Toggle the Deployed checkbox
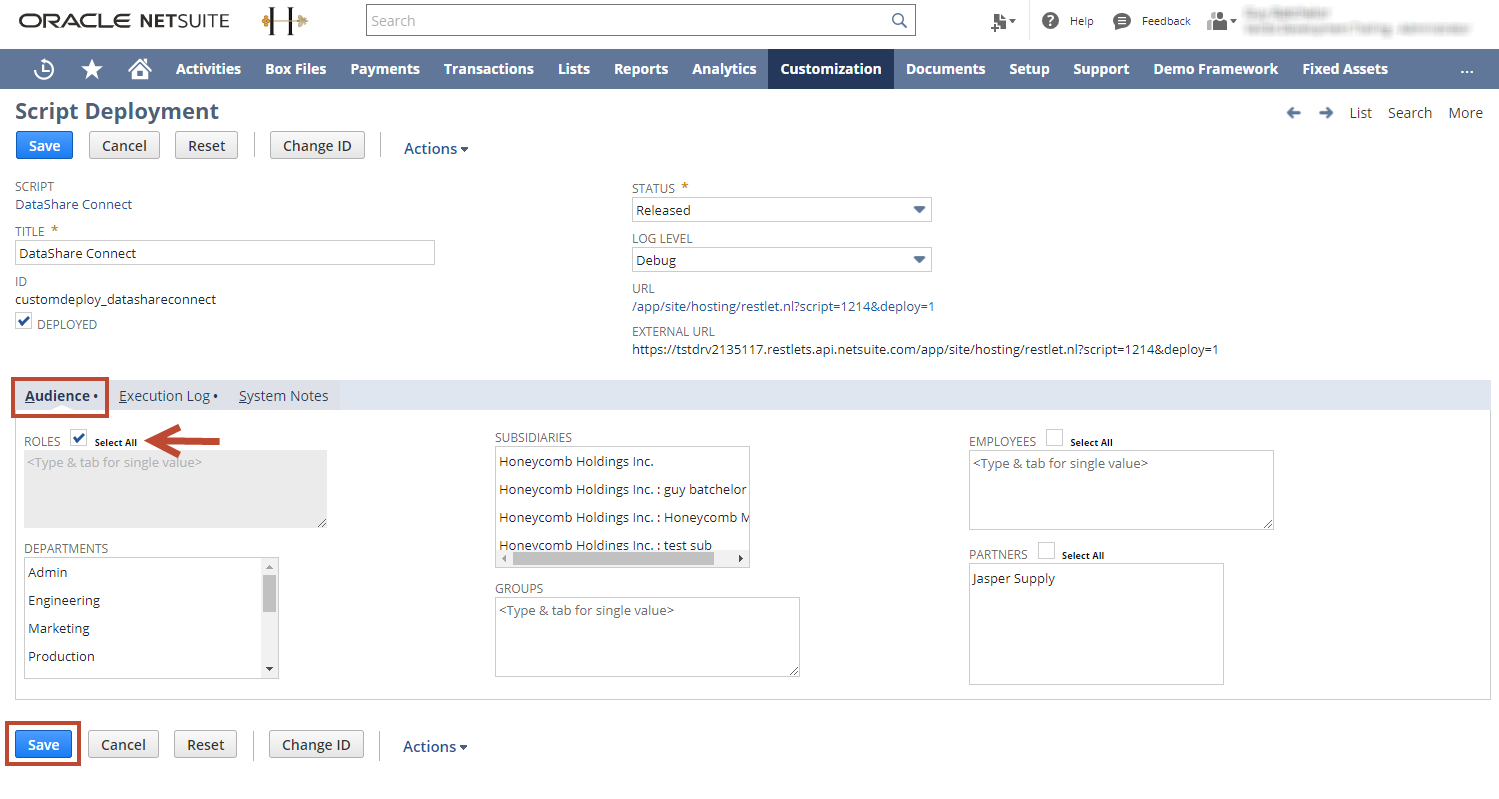 click(x=24, y=322)
